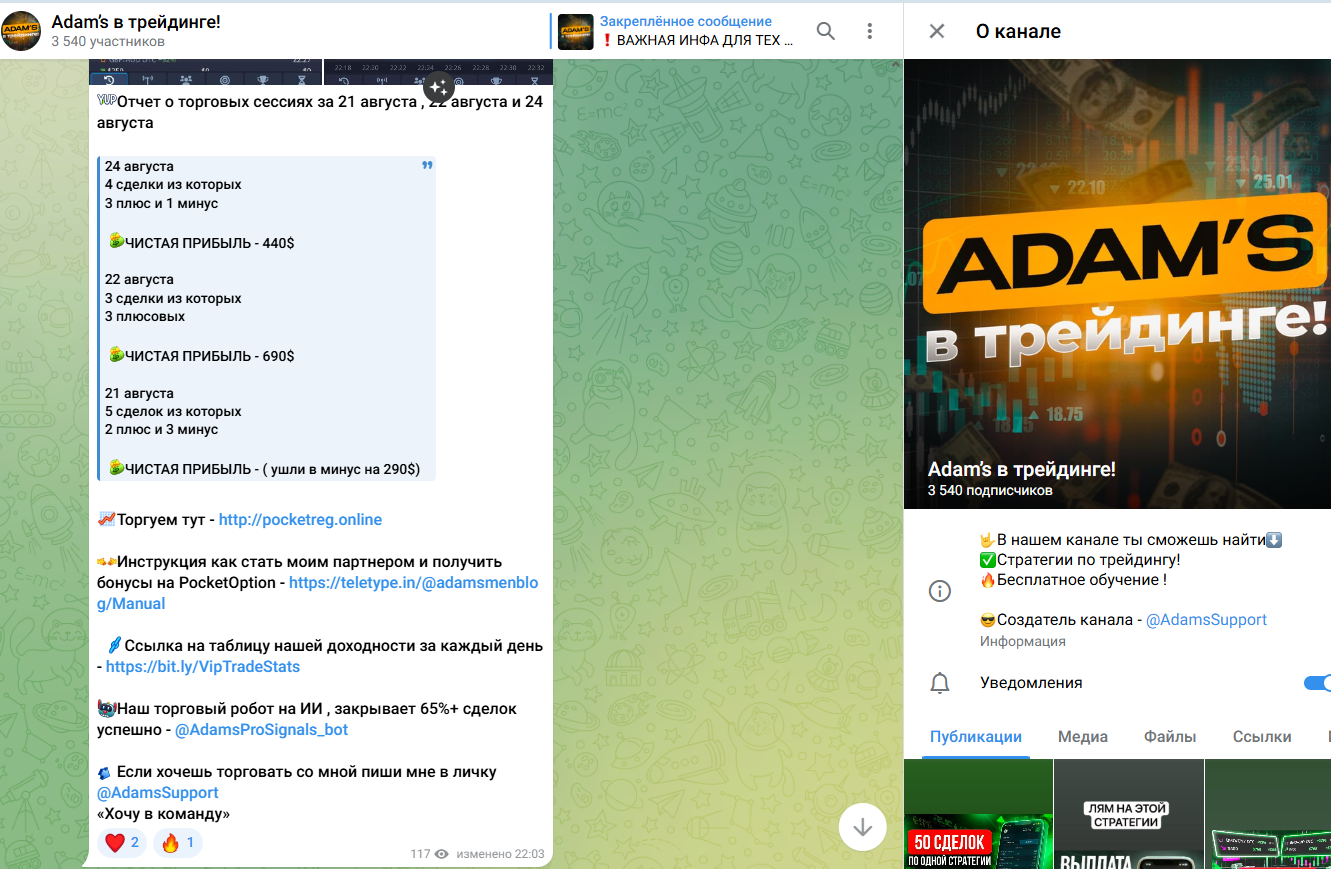Click the 'Информация' label under description
This screenshot has width=1331, height=869.
click(x=1023, y=641)
